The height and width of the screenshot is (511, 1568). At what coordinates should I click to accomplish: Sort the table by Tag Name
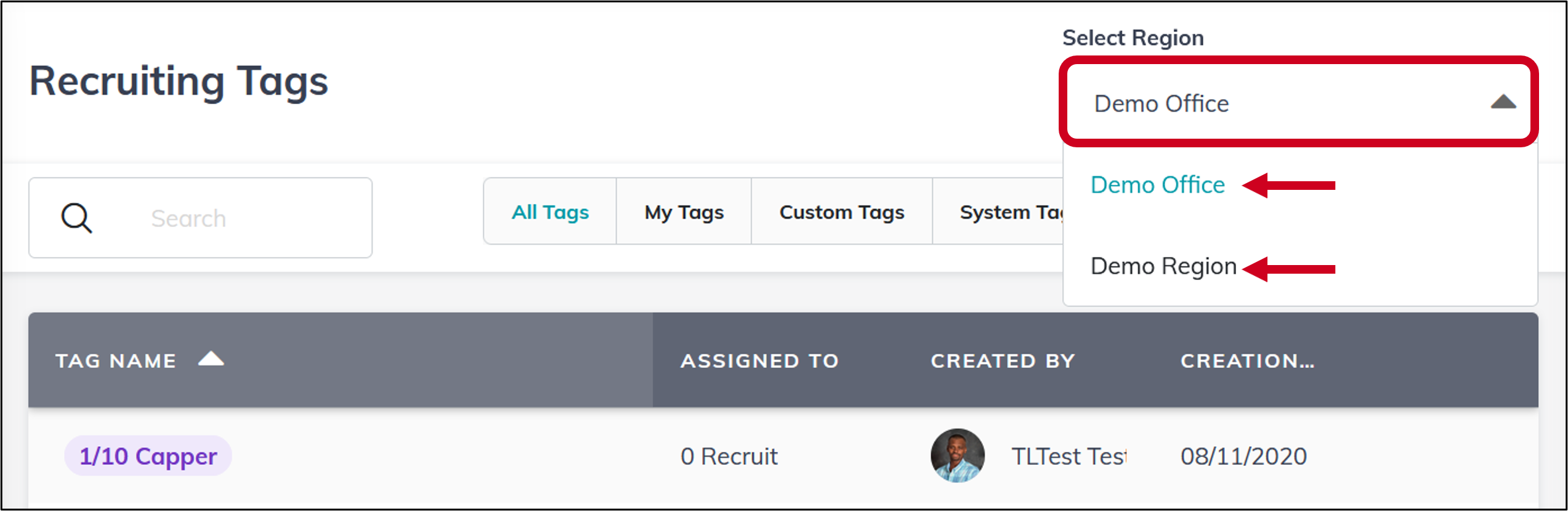pyautogui.click(x=116, y=360)
